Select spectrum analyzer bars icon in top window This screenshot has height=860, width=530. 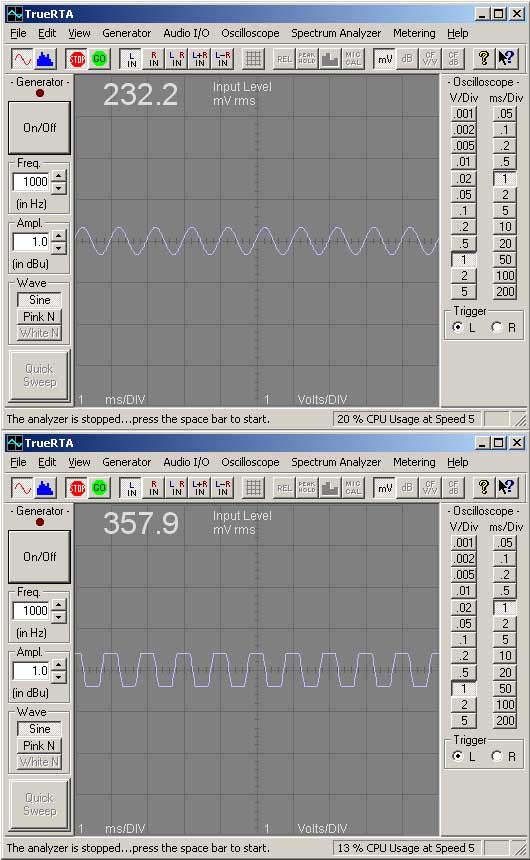coord(45,59)
